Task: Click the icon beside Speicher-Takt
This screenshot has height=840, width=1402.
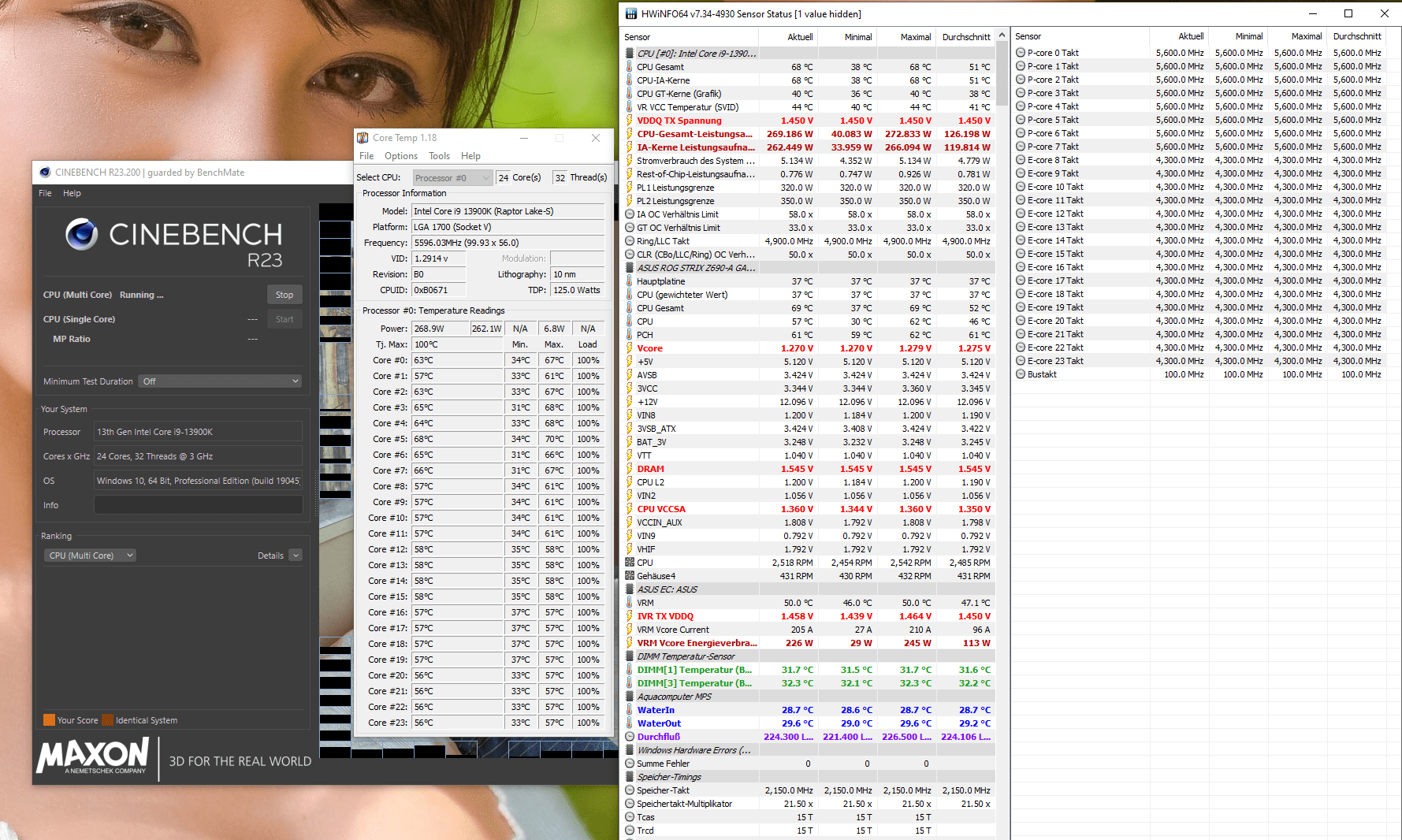Action: click(x=630, y=790)
